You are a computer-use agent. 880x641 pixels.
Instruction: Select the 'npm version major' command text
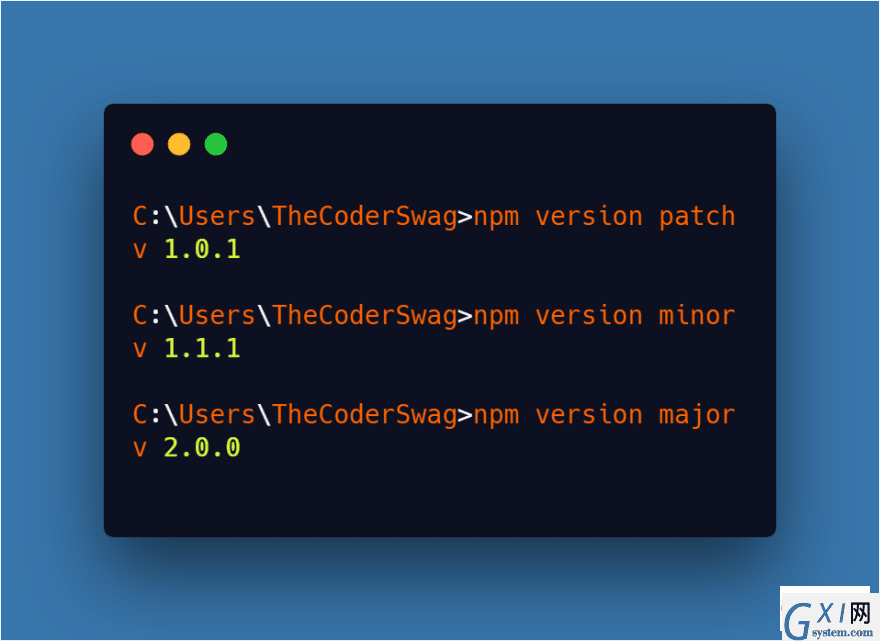pos(604,416)
